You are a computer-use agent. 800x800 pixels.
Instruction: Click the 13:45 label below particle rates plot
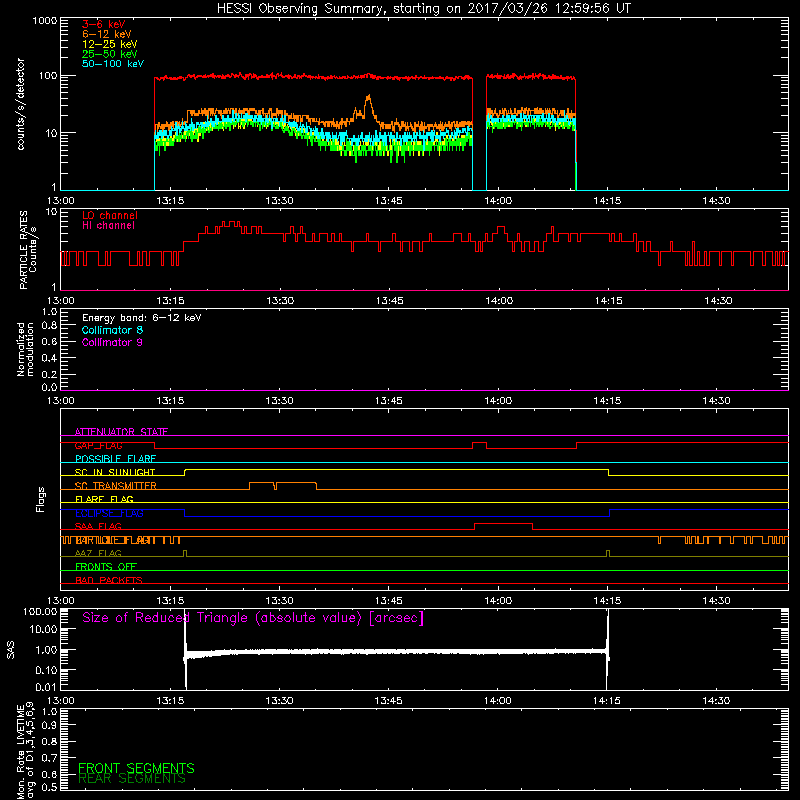click(389, 301)
